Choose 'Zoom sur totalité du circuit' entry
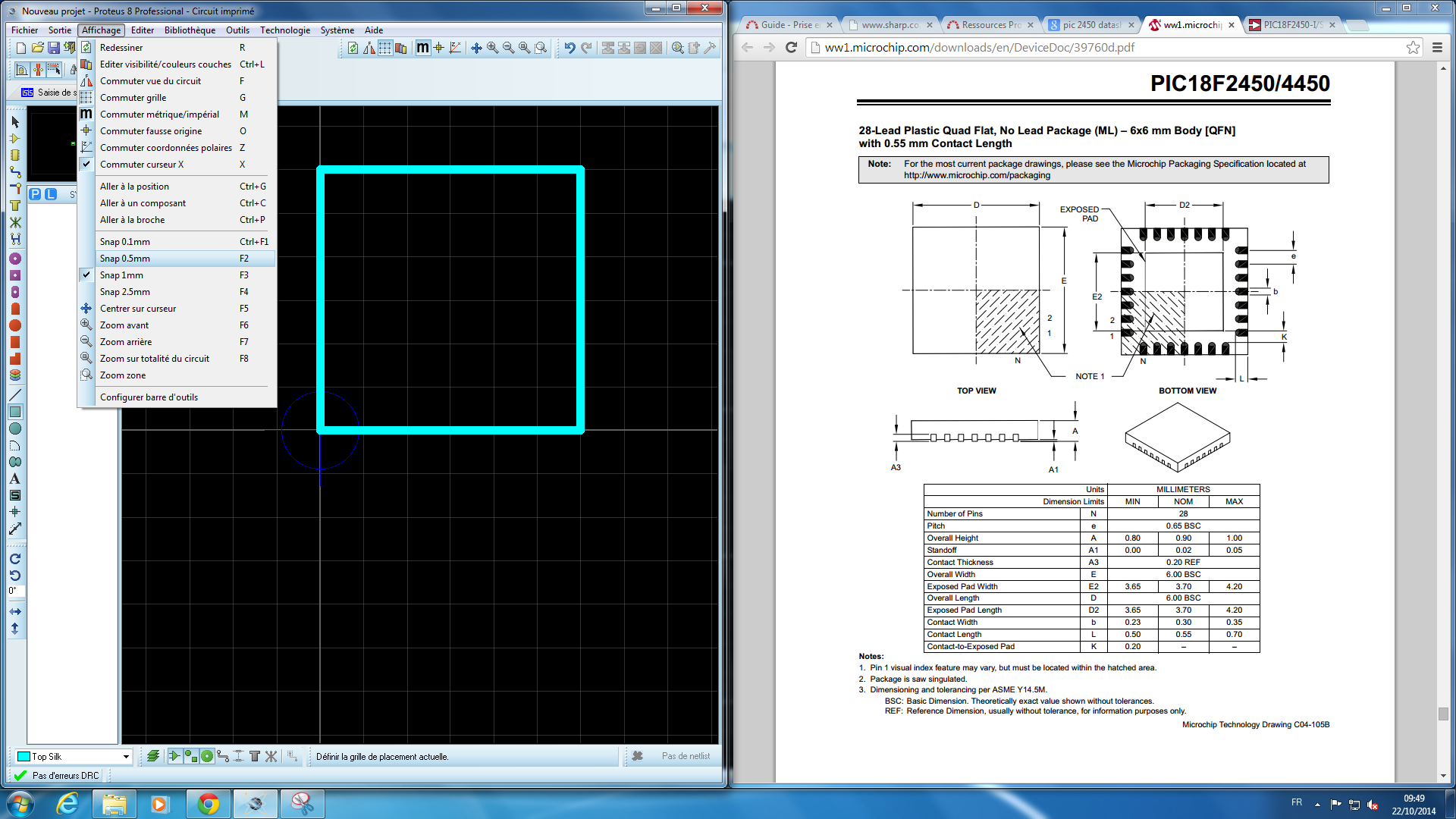The image size is (1456, 819). tap(176, 359)
